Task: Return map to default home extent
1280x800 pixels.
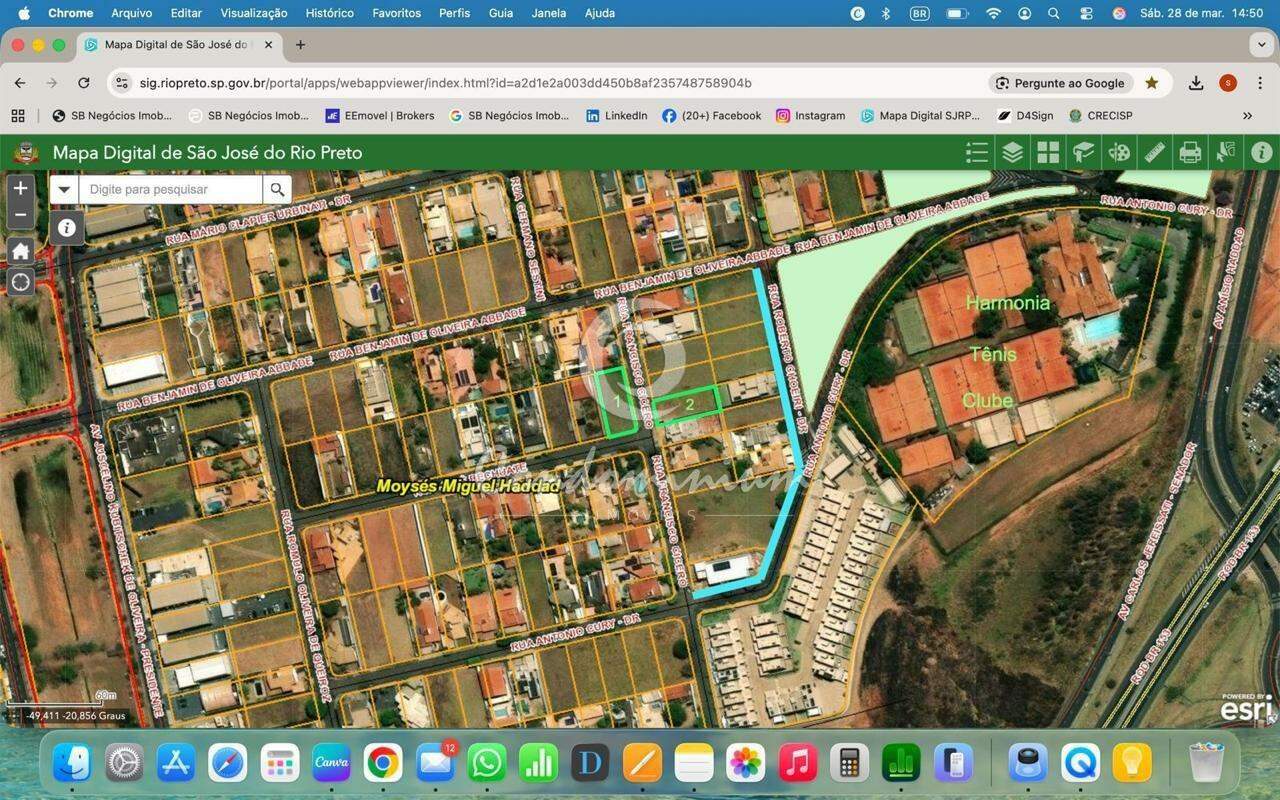Action: [21, 250]
